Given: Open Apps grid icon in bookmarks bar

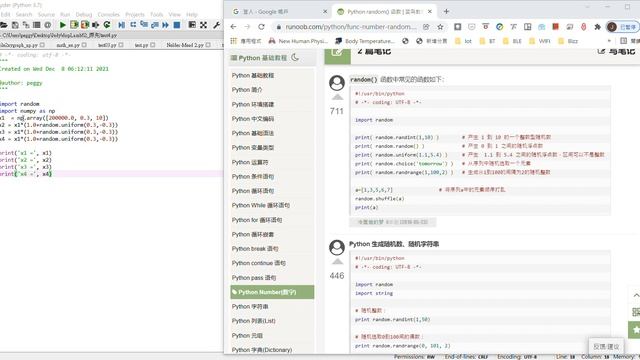Looking at the screenshot, I should click(x=233, y=41).
